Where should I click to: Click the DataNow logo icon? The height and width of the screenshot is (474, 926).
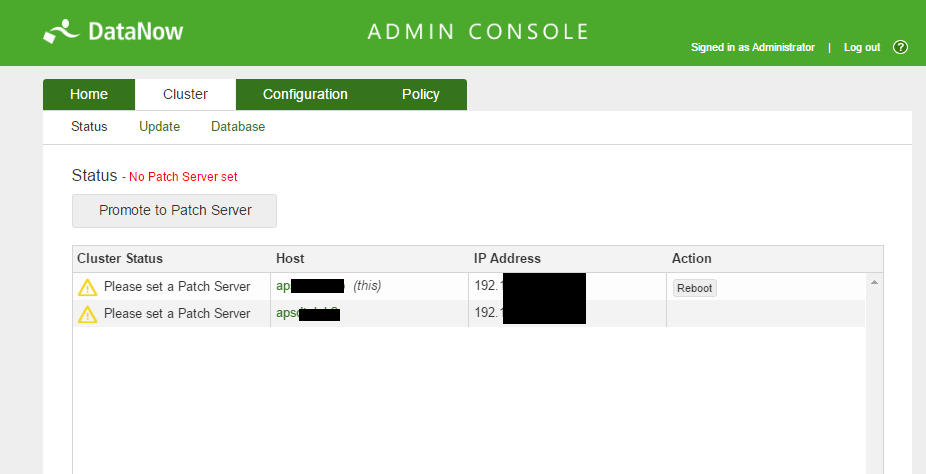pyautogui.click(x=61, y=31)
